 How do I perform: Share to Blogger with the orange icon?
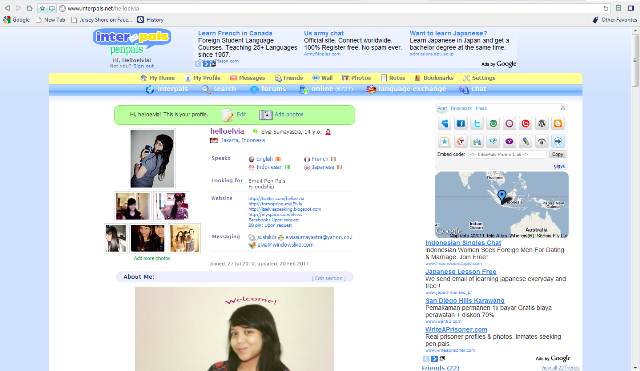point(558,124)
